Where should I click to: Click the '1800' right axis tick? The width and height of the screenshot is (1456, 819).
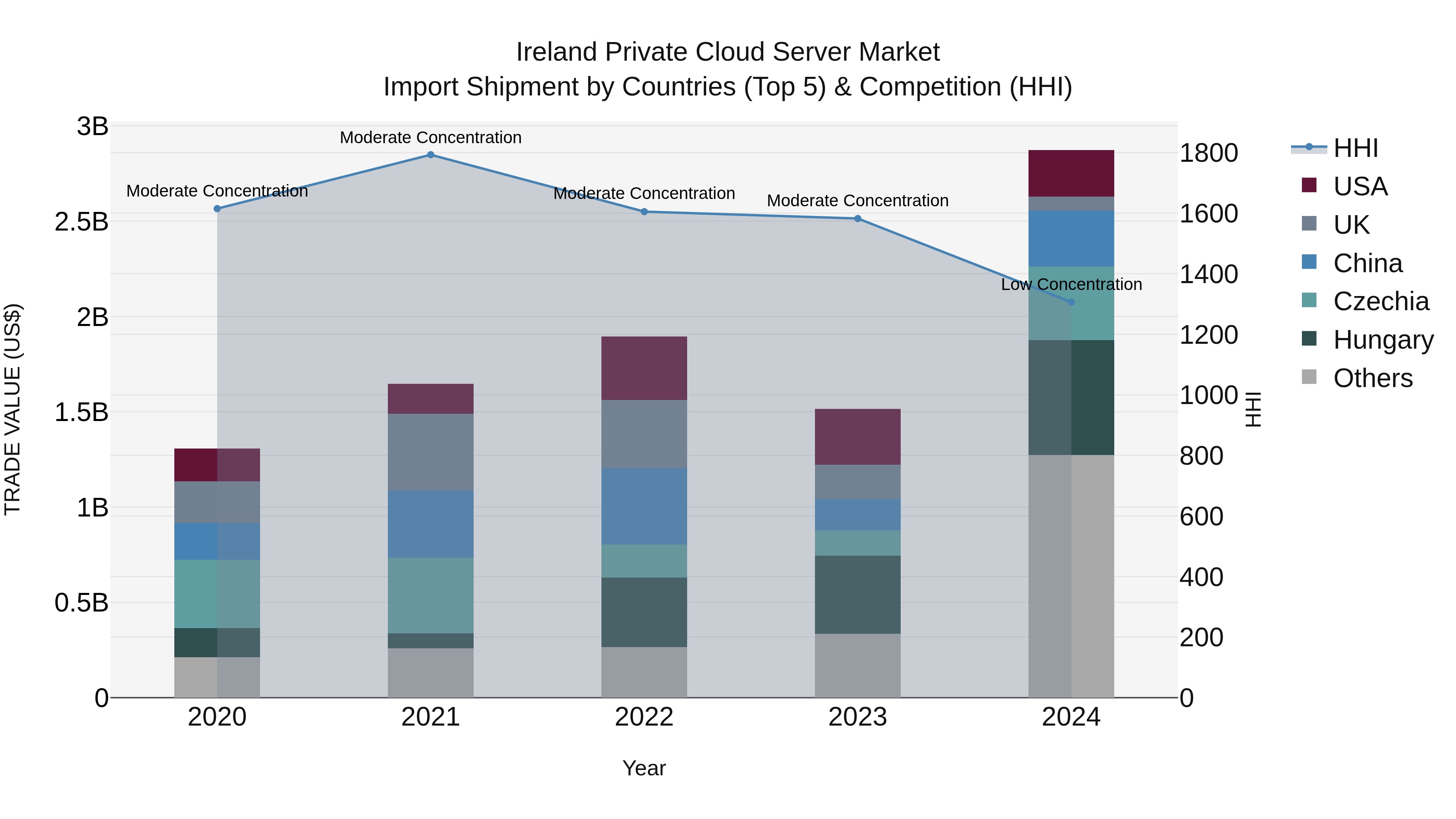(1208, 153)
